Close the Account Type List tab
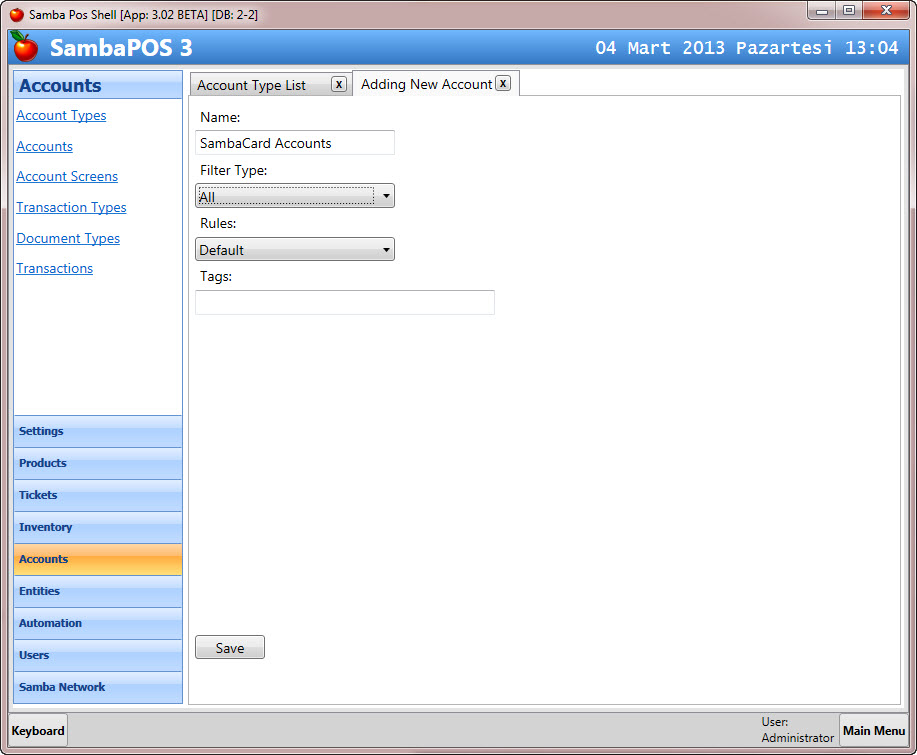This screenshot has height=755, width=917. 339,84
